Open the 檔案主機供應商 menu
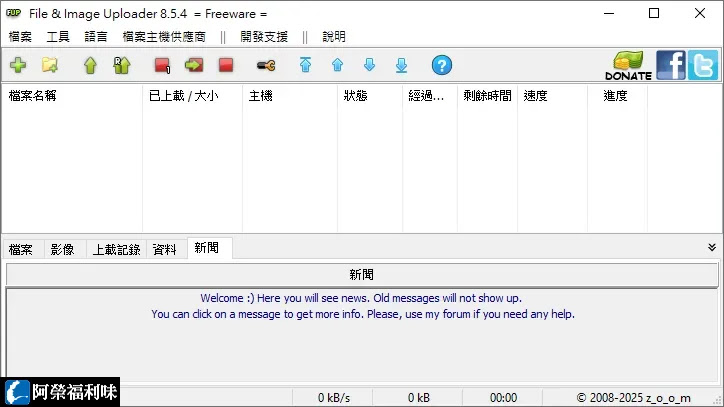Screen dimensions: 724x407 tap(164, 36)
